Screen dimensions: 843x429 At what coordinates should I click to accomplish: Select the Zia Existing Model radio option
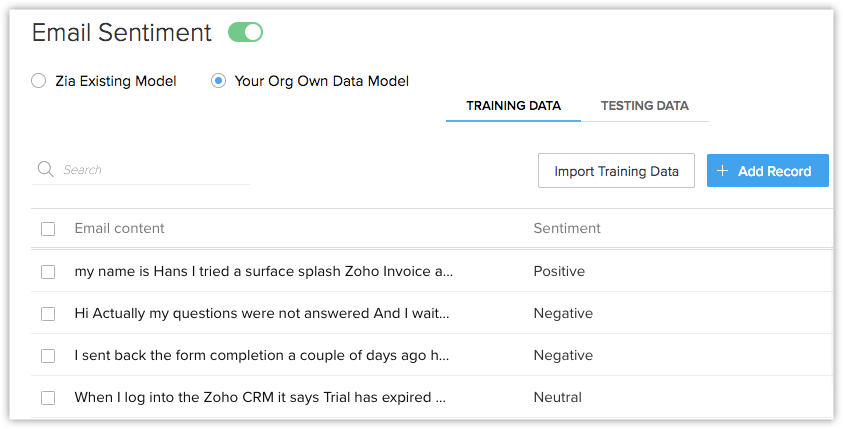tap(38, 81)
